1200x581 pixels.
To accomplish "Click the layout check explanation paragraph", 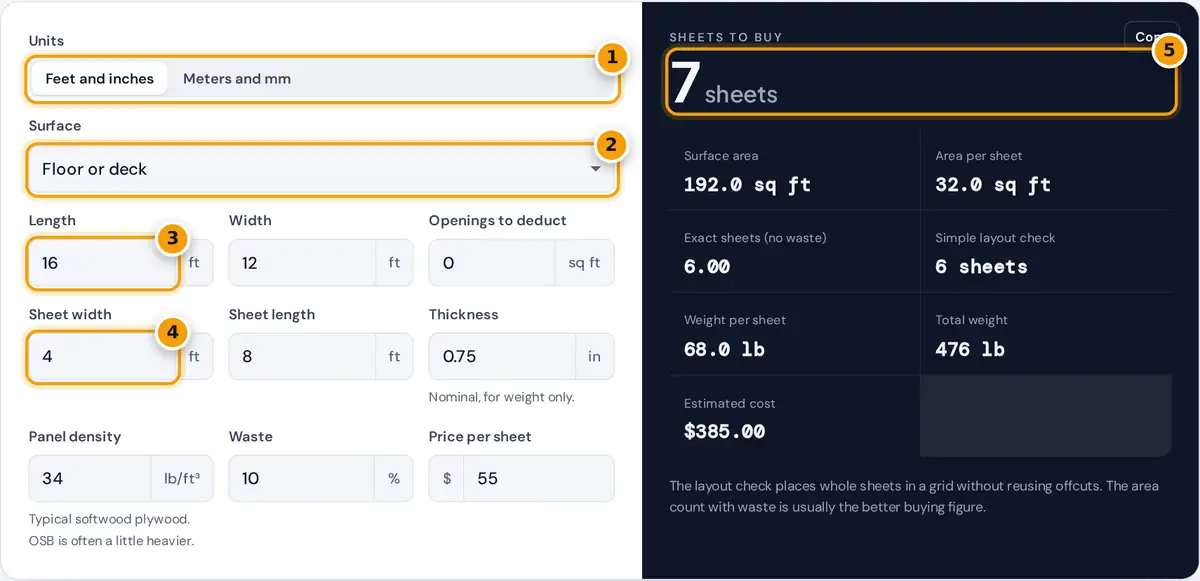I will click(914, 496).
